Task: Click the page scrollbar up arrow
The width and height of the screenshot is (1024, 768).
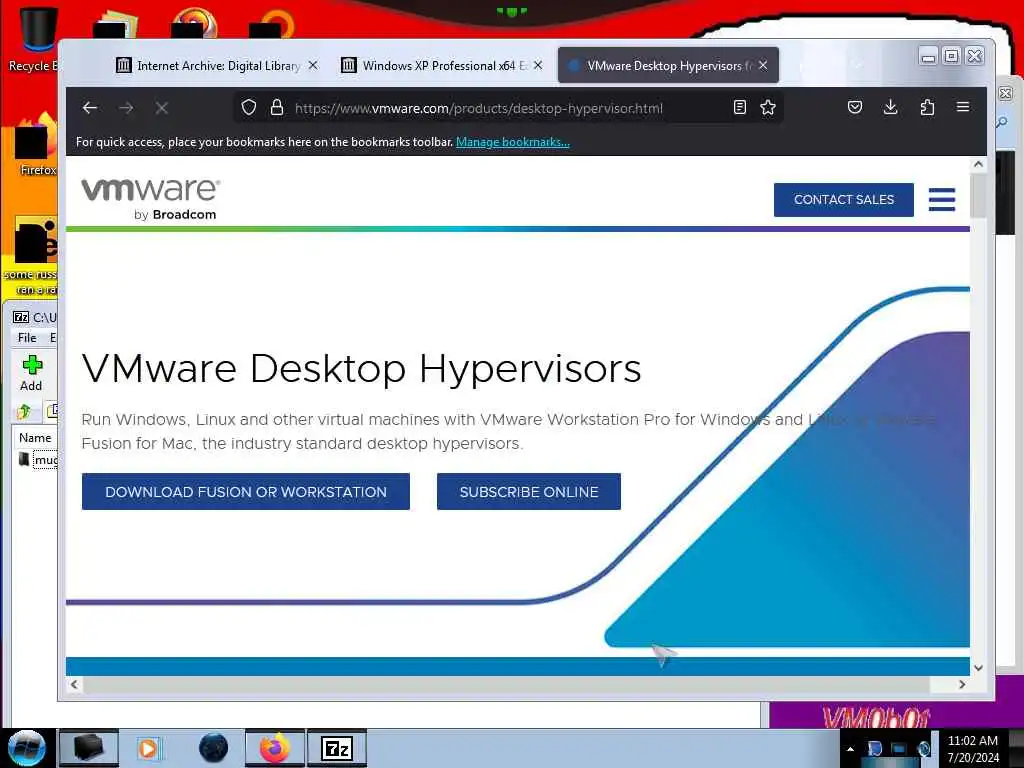Action: [978, 165]
